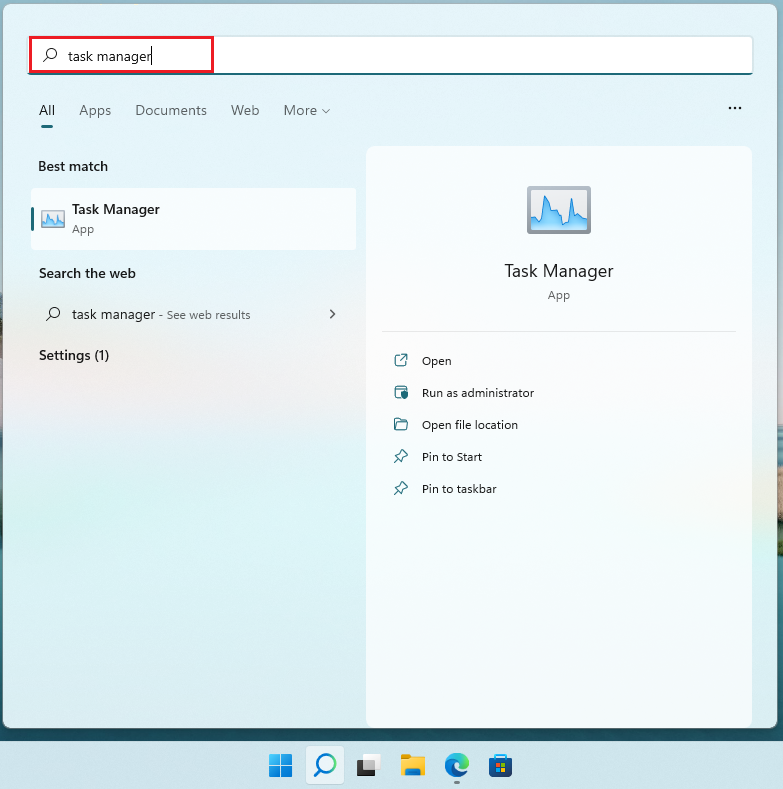The image size is (783, 789).
Task: Select the All filter tab
Action: 47,110
